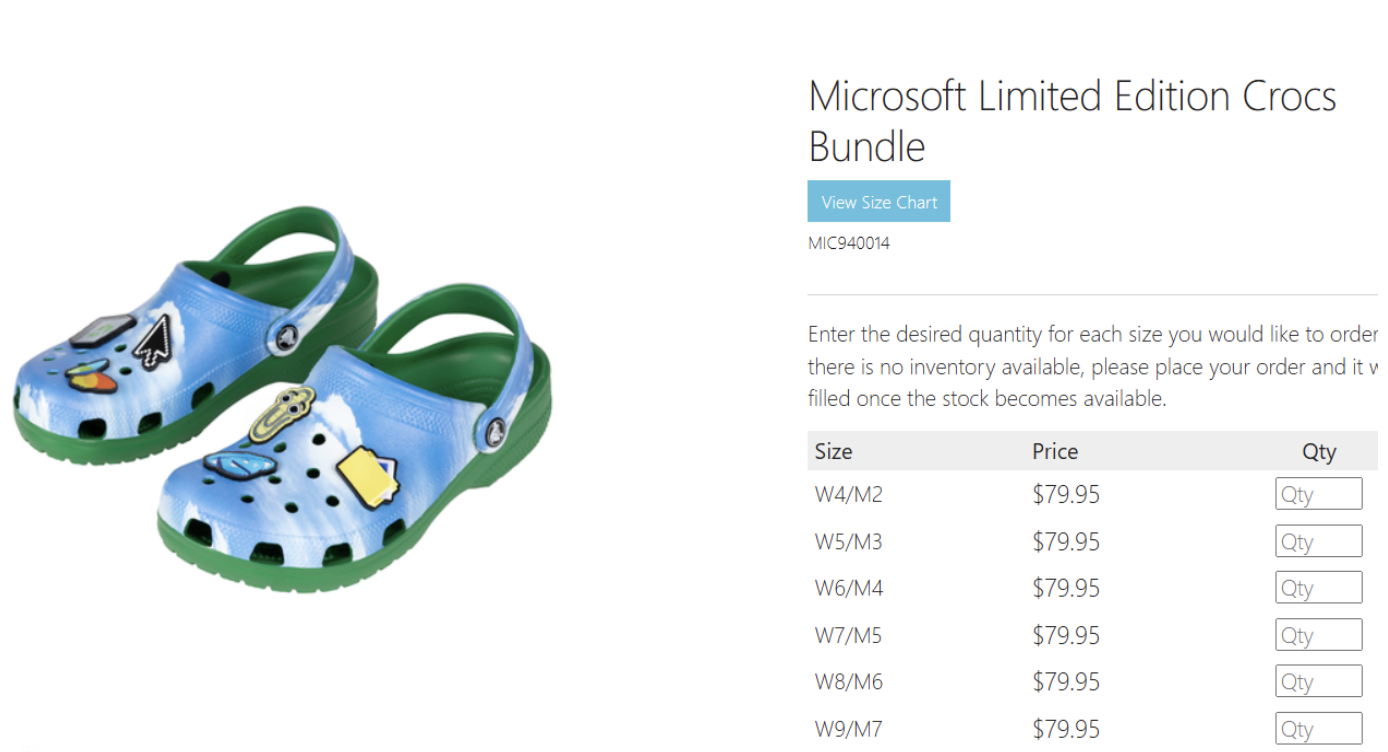The height and width of the screenshot is (752, 1388).
Task: Click the monitor-shaped charm on back shoe
Action: 101,330
